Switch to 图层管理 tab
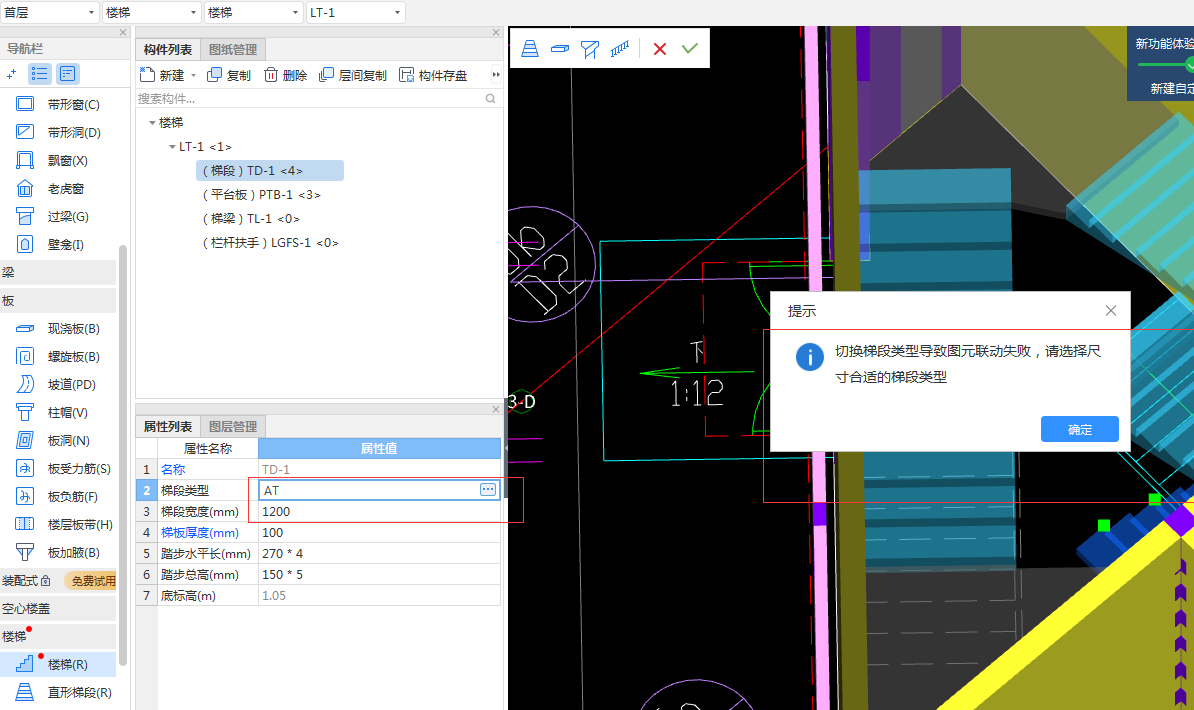 (x=233, y=427)
